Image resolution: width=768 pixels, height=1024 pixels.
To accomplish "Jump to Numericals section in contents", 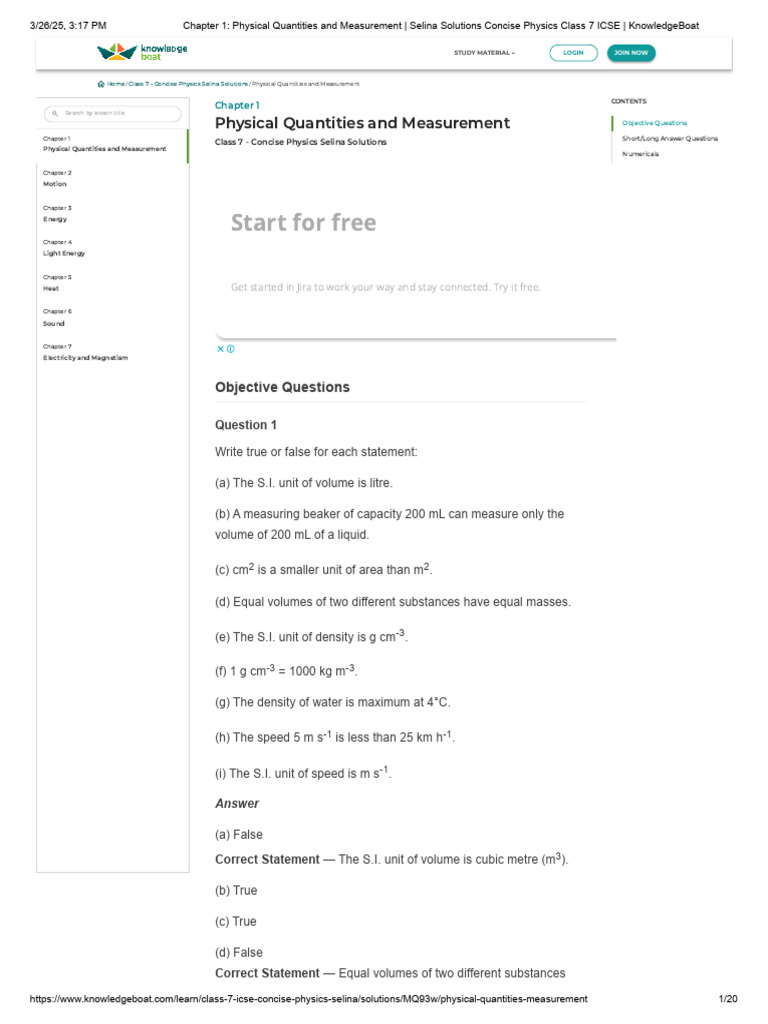I will [x=640, y=154].
